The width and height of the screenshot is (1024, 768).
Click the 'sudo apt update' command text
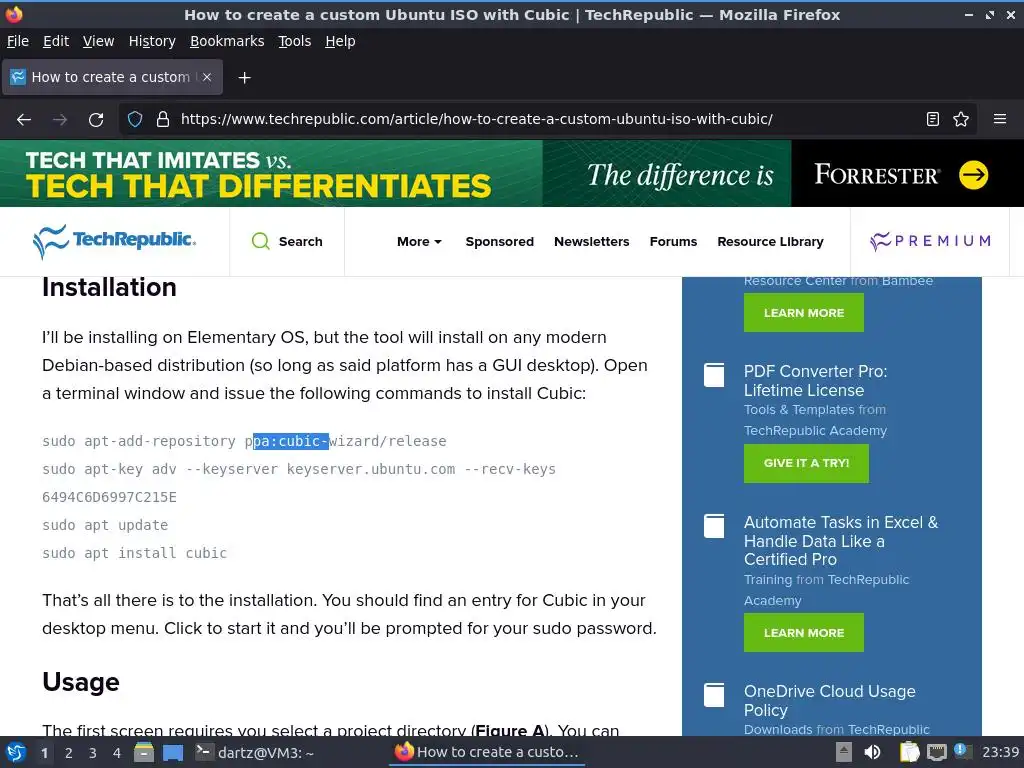(105, 525)
